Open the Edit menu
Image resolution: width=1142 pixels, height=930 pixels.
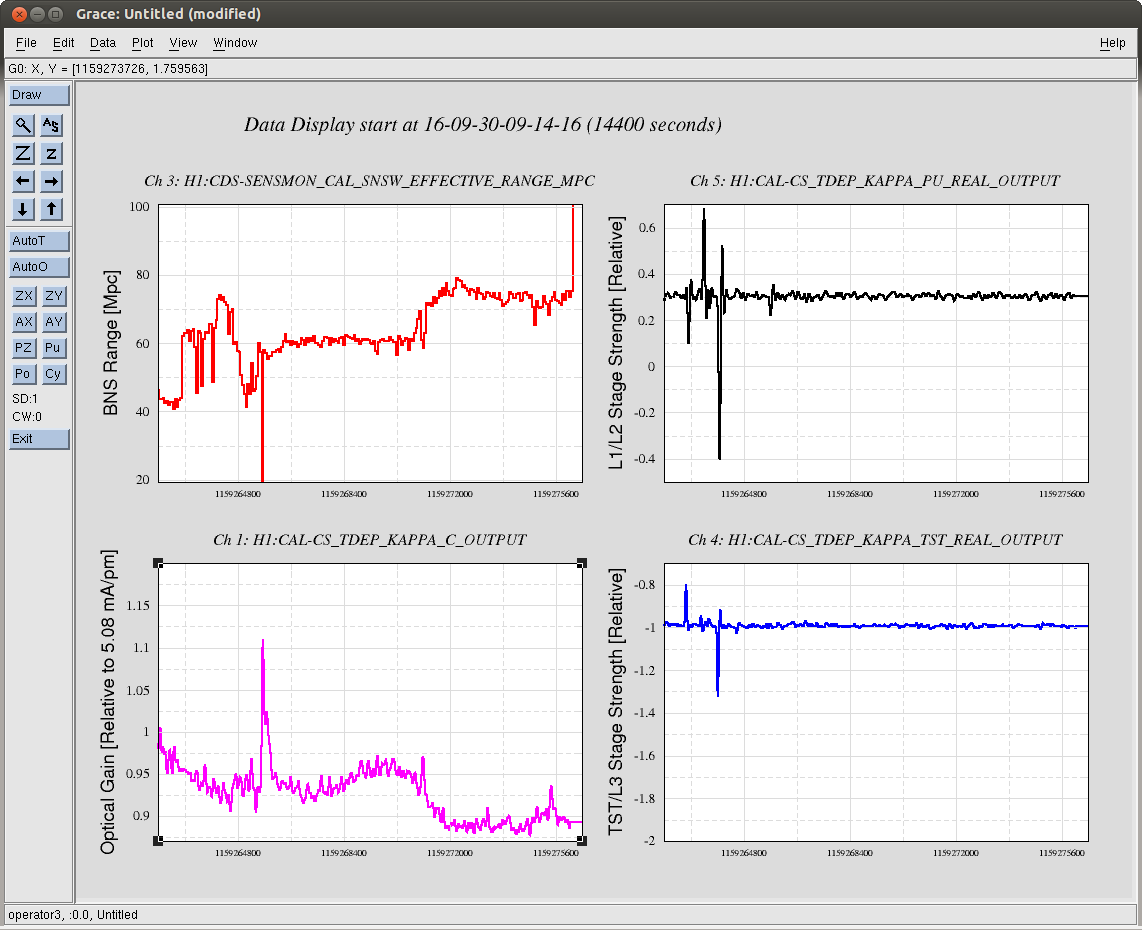tap(63, 43)
